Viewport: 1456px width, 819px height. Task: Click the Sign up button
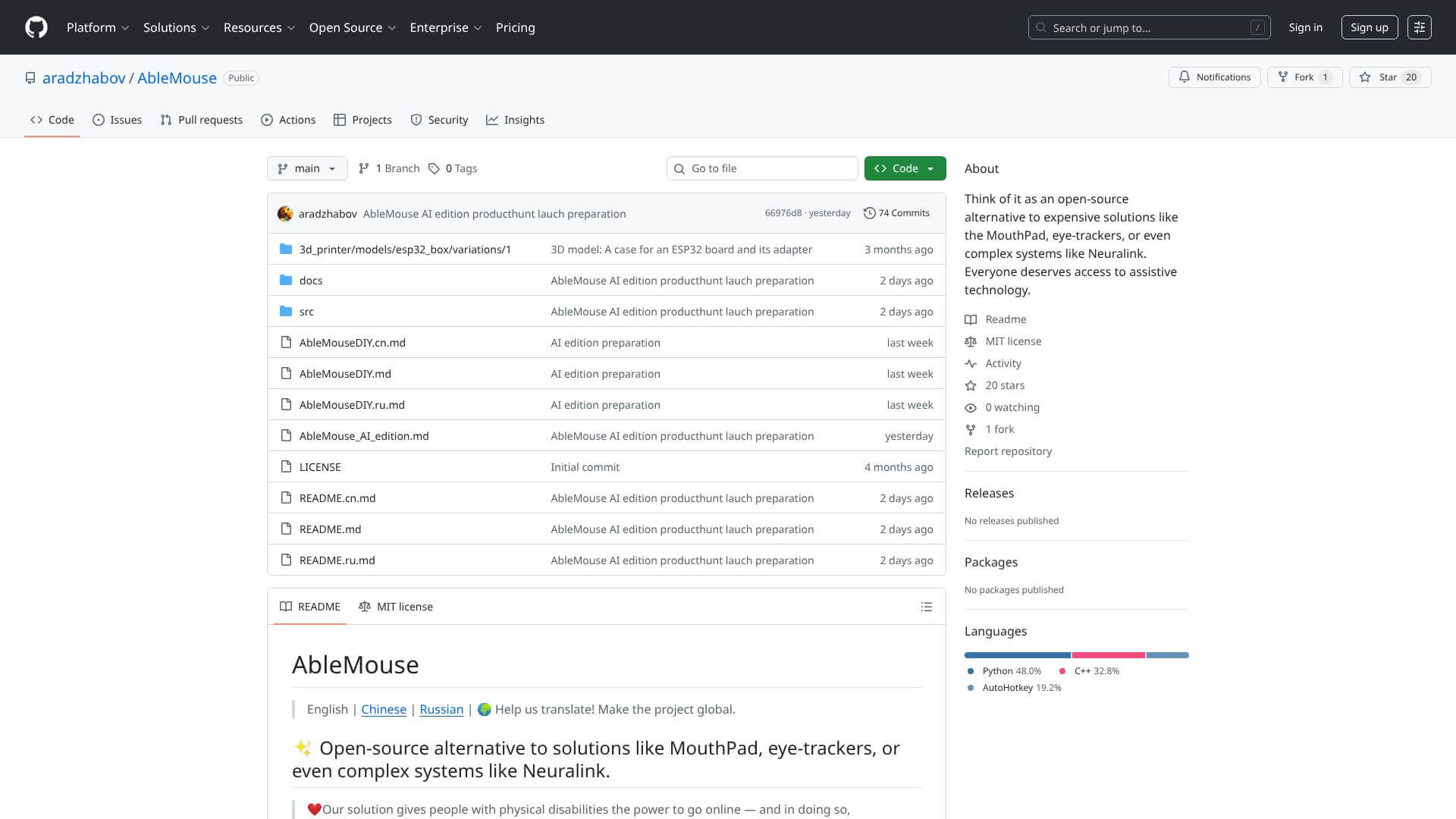click(x=1369, y=27)
